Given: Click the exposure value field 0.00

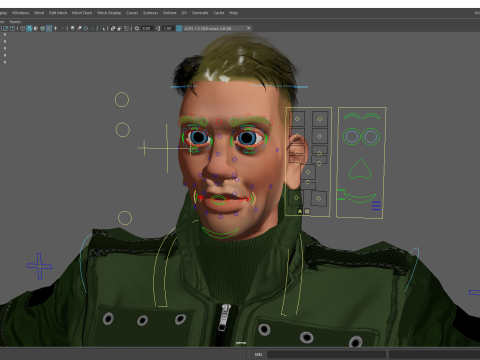Looking at the screenshot, I should click(147, 28).
